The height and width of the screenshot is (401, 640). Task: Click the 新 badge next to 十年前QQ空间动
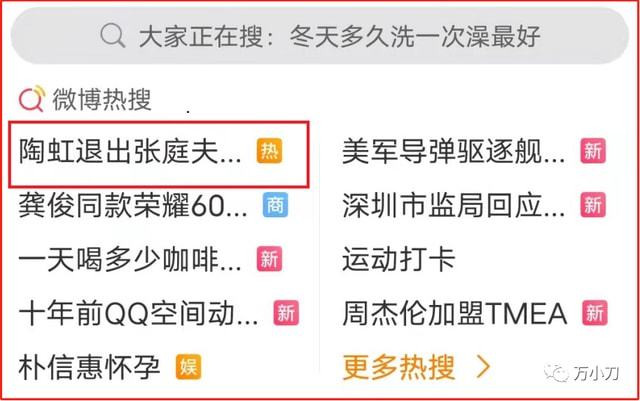coord(286,313)
